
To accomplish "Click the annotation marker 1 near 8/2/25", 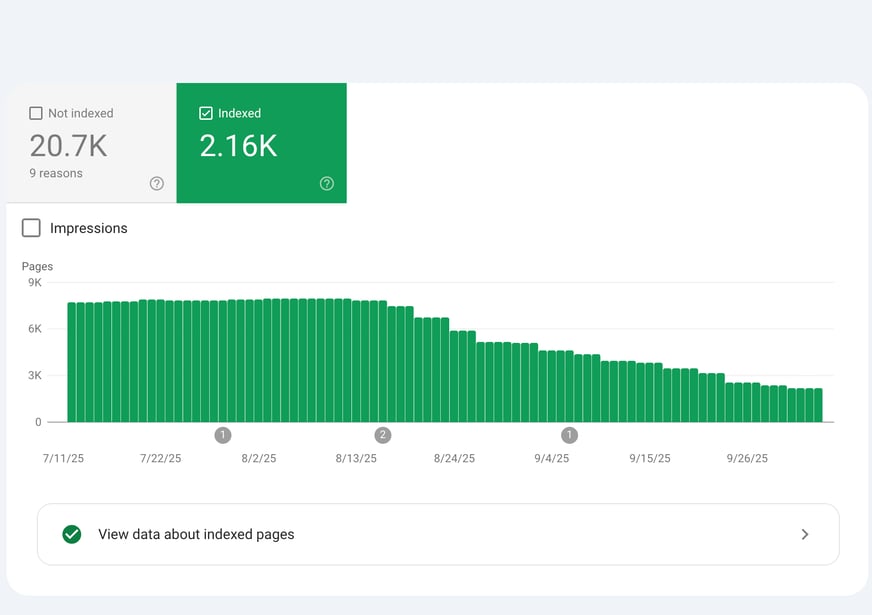I will pos(223,435).
